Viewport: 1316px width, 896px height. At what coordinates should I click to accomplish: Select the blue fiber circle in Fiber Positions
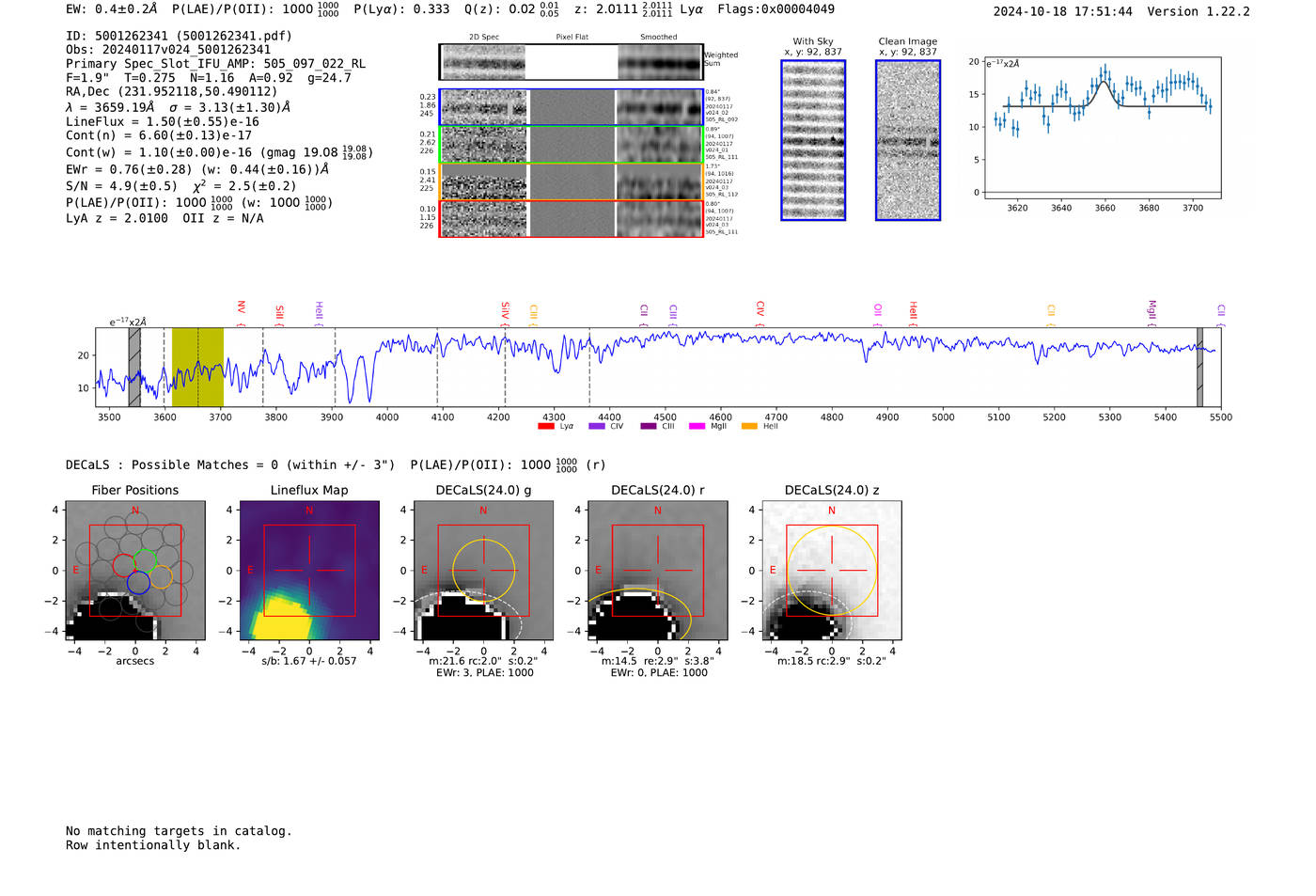point(138,583)
